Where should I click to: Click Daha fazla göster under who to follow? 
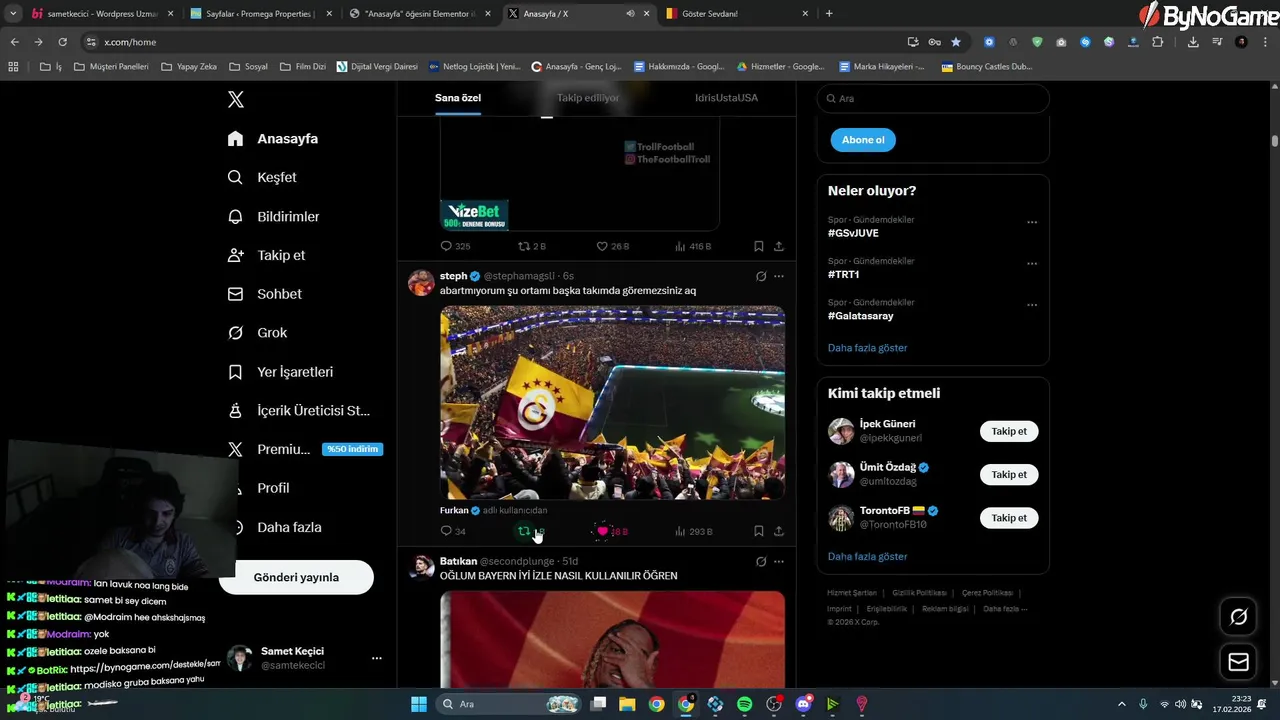(867, 556)
